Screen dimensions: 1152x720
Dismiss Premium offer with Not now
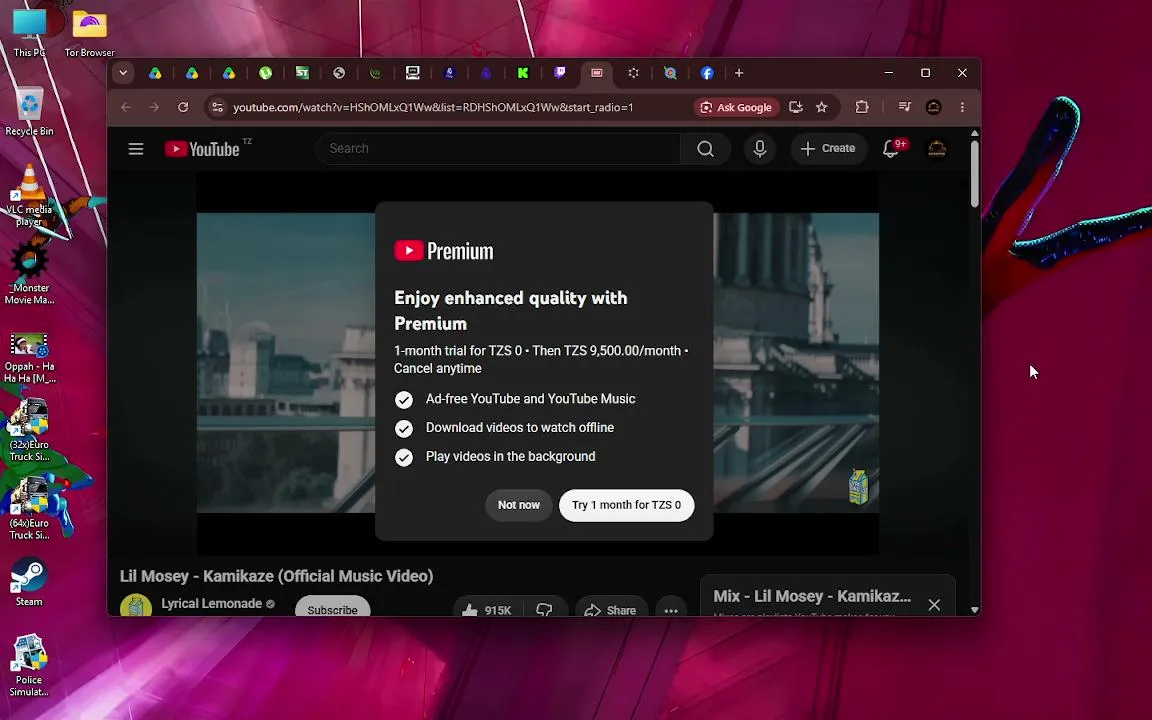(x=519, y=505)
